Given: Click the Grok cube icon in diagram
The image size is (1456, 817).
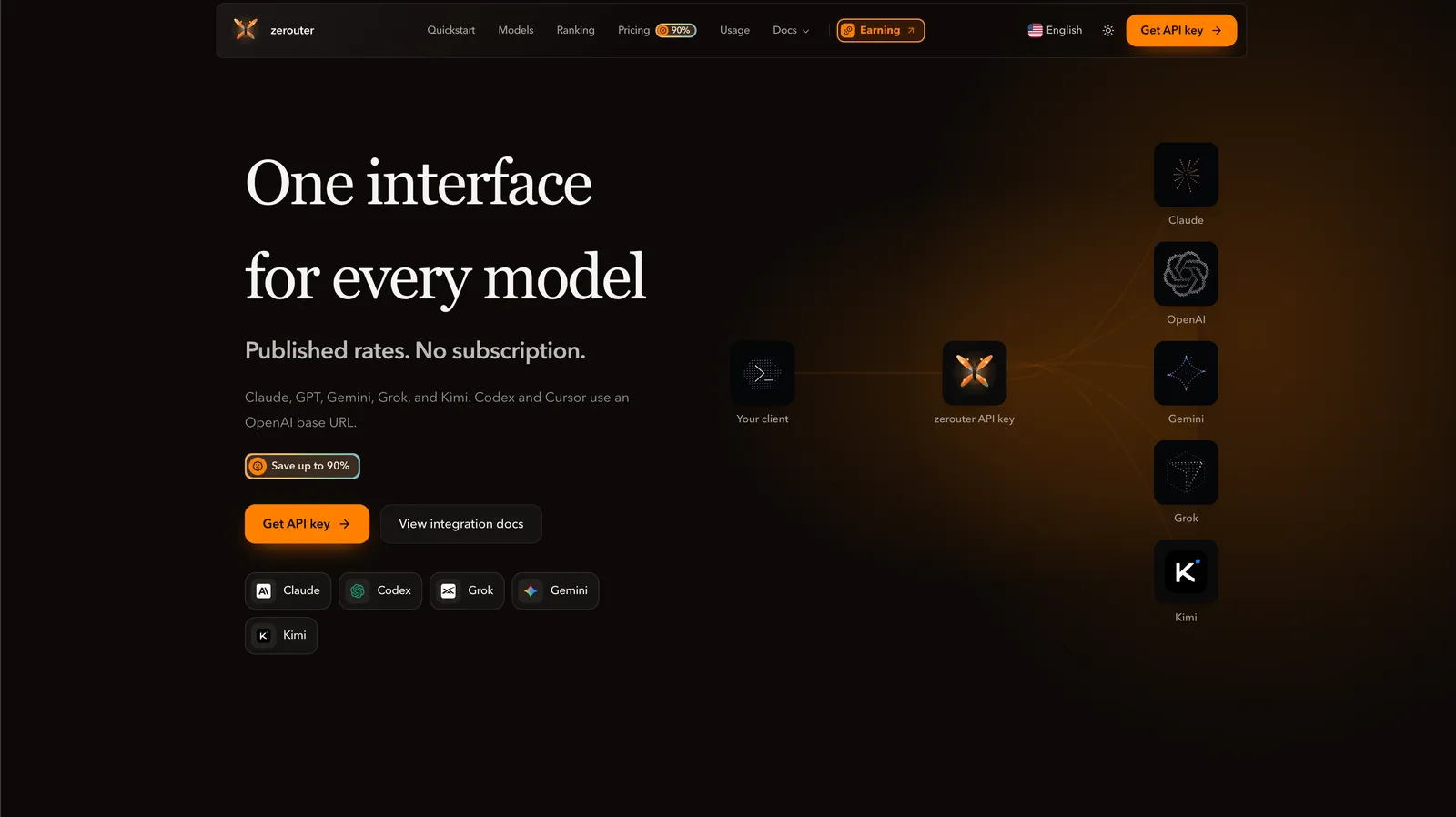Looking at the screenshot, I should pos(1186,472).
